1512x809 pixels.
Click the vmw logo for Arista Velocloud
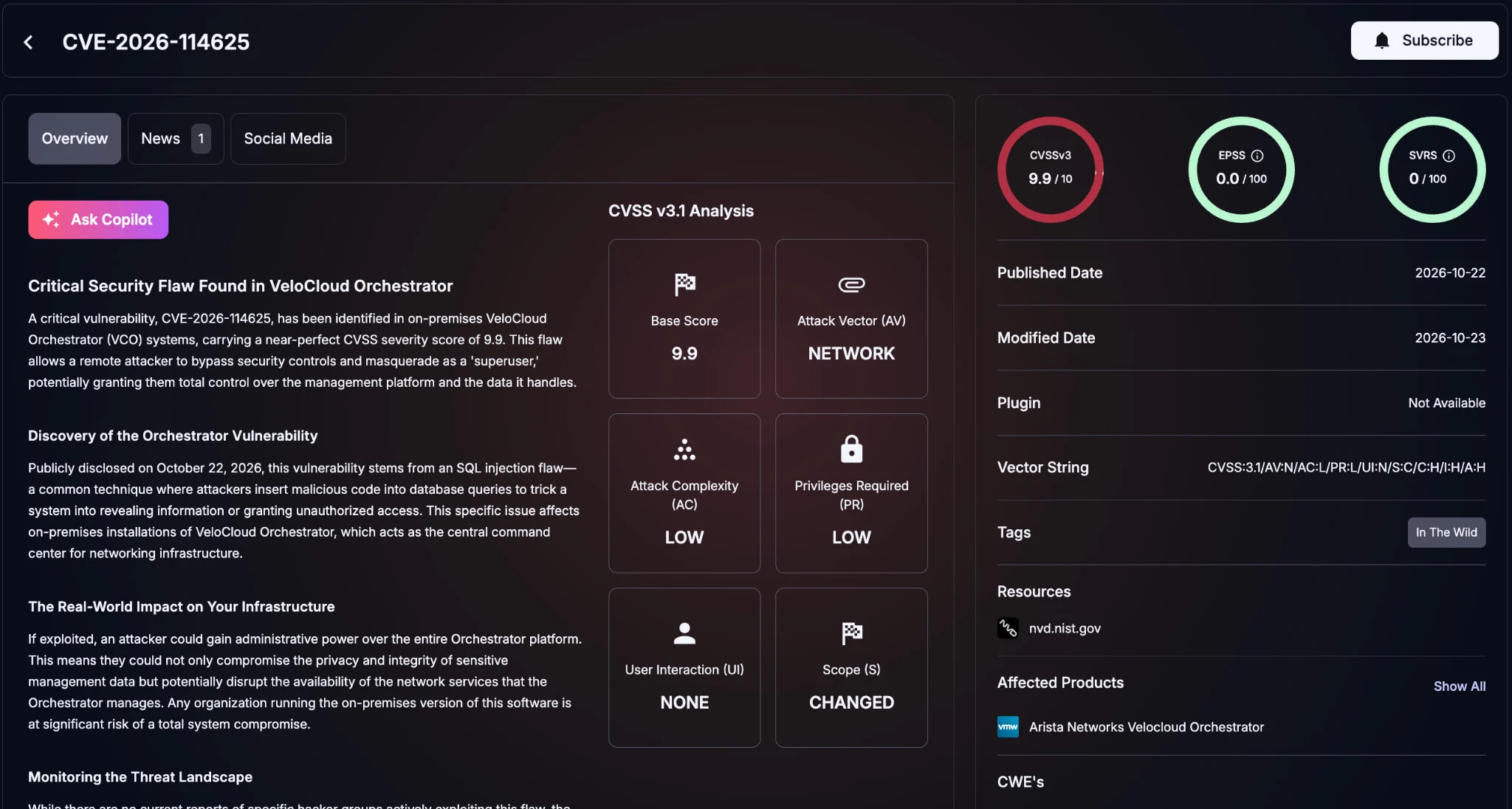[x=1008, y=727]
